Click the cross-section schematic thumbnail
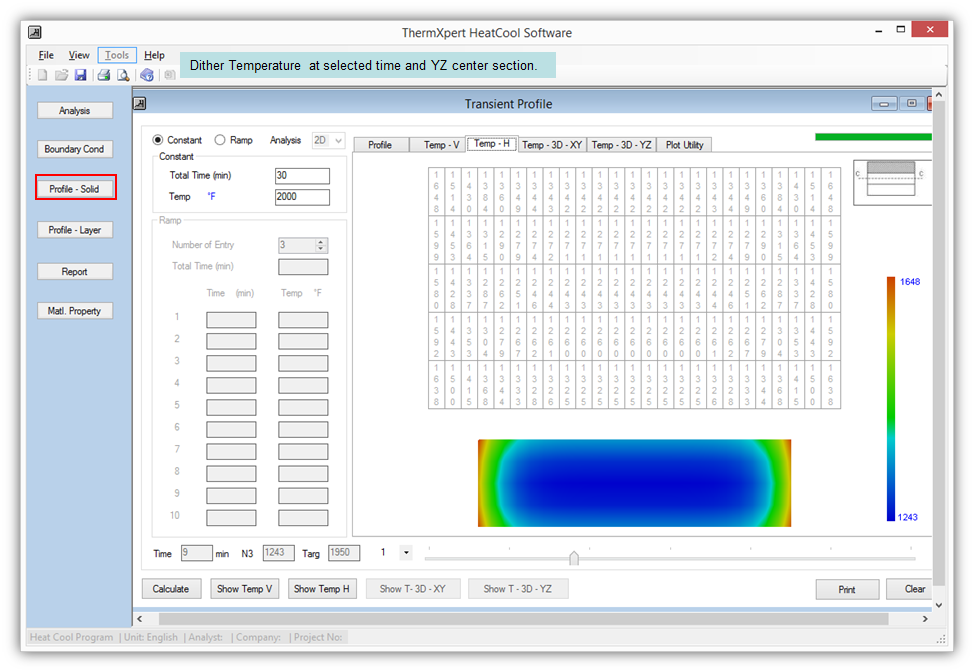 891,182
